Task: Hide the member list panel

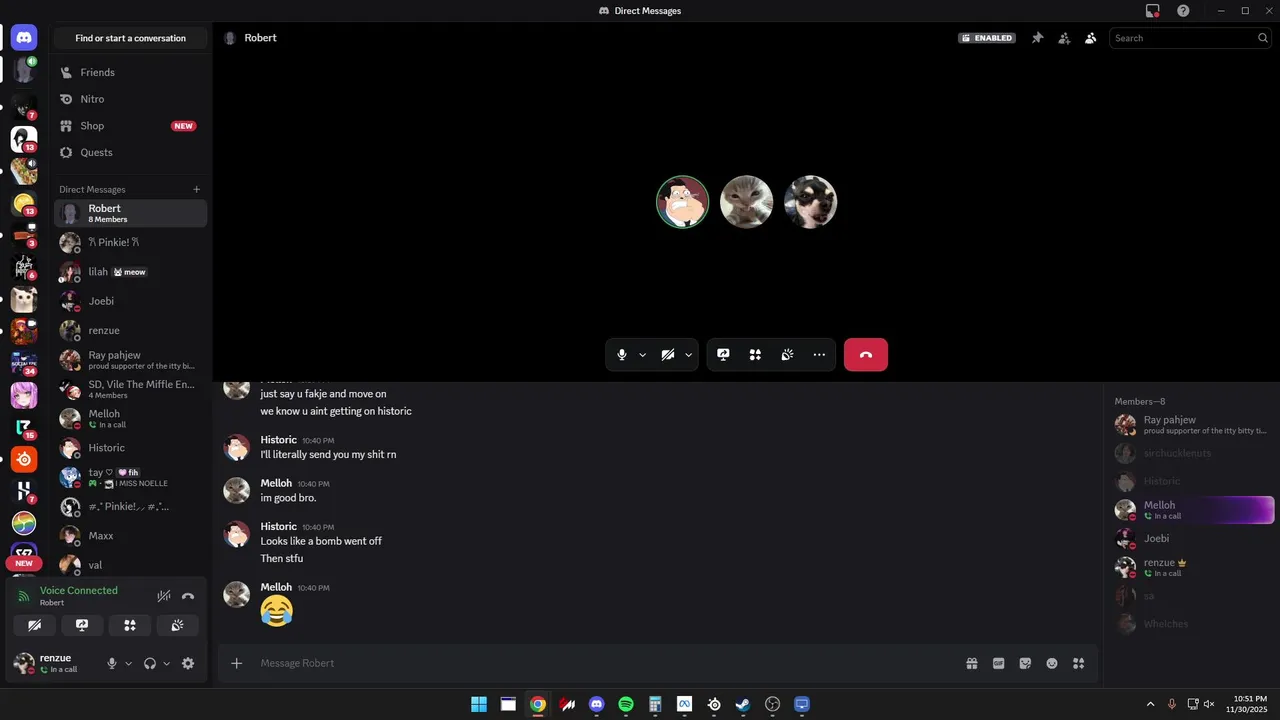Action: (1091, 38)
